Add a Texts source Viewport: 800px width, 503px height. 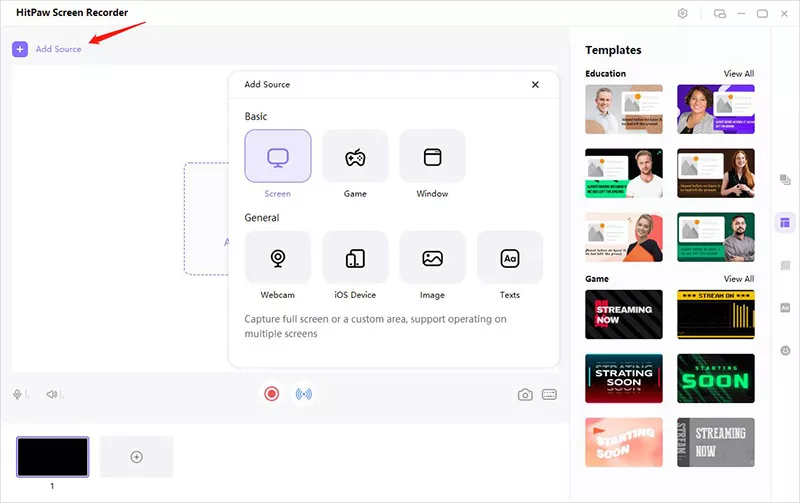coord(510,258)
